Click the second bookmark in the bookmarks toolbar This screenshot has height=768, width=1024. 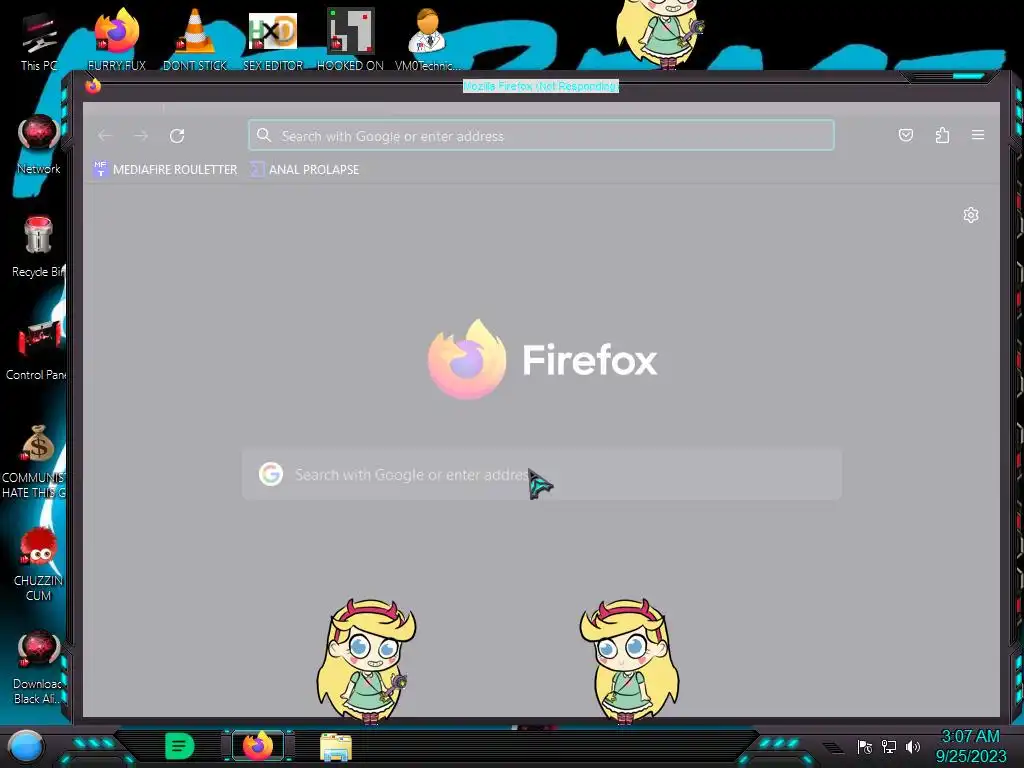(305, 169)
